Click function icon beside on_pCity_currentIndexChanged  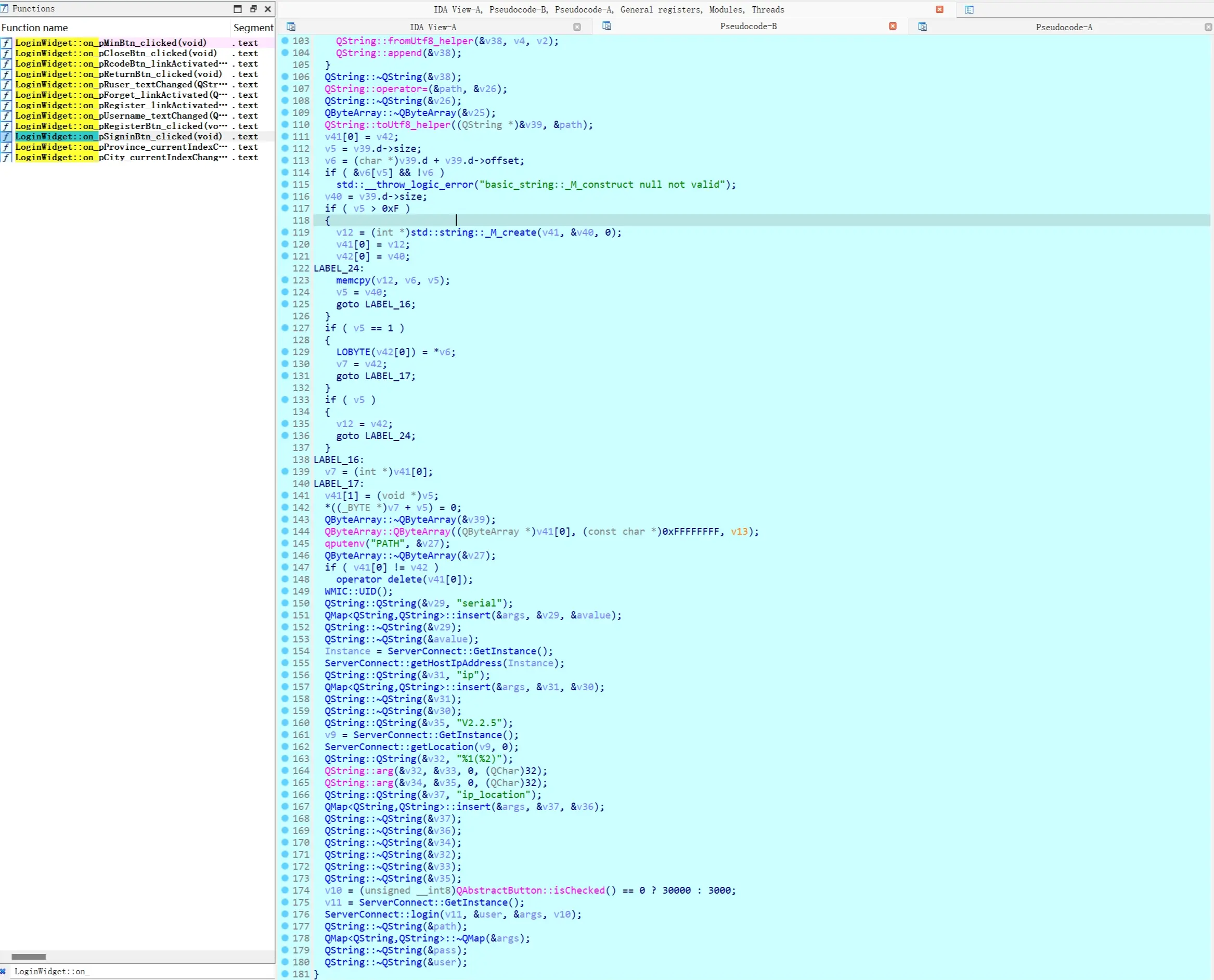6,158
